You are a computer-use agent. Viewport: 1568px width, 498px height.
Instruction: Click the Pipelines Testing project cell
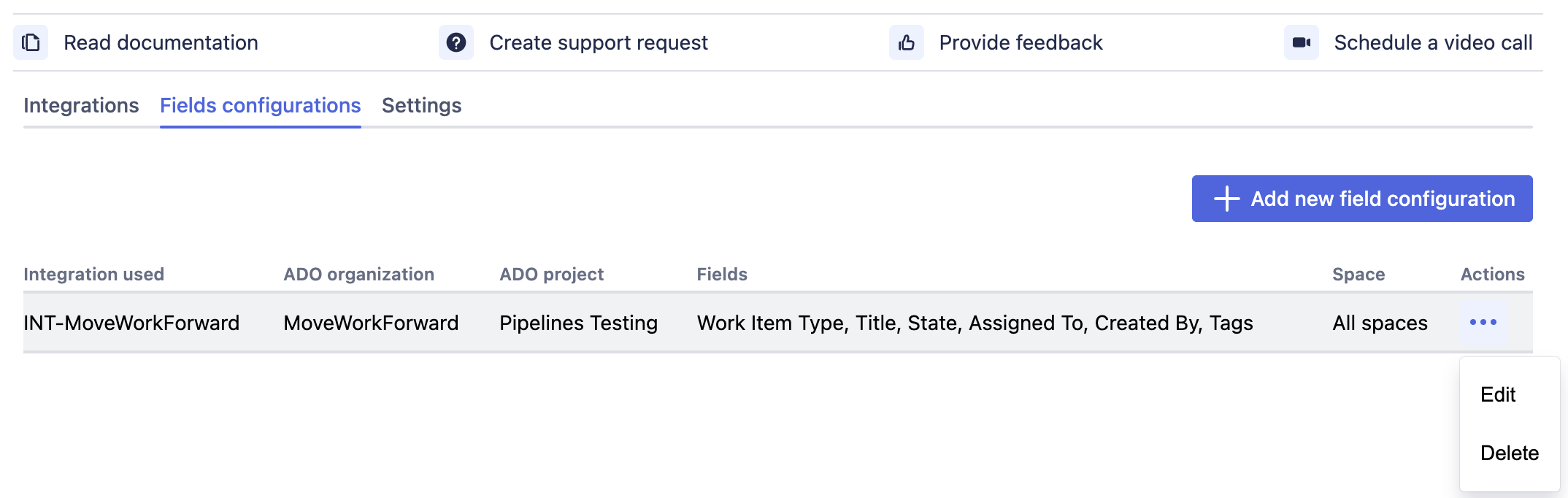point(578,323)
